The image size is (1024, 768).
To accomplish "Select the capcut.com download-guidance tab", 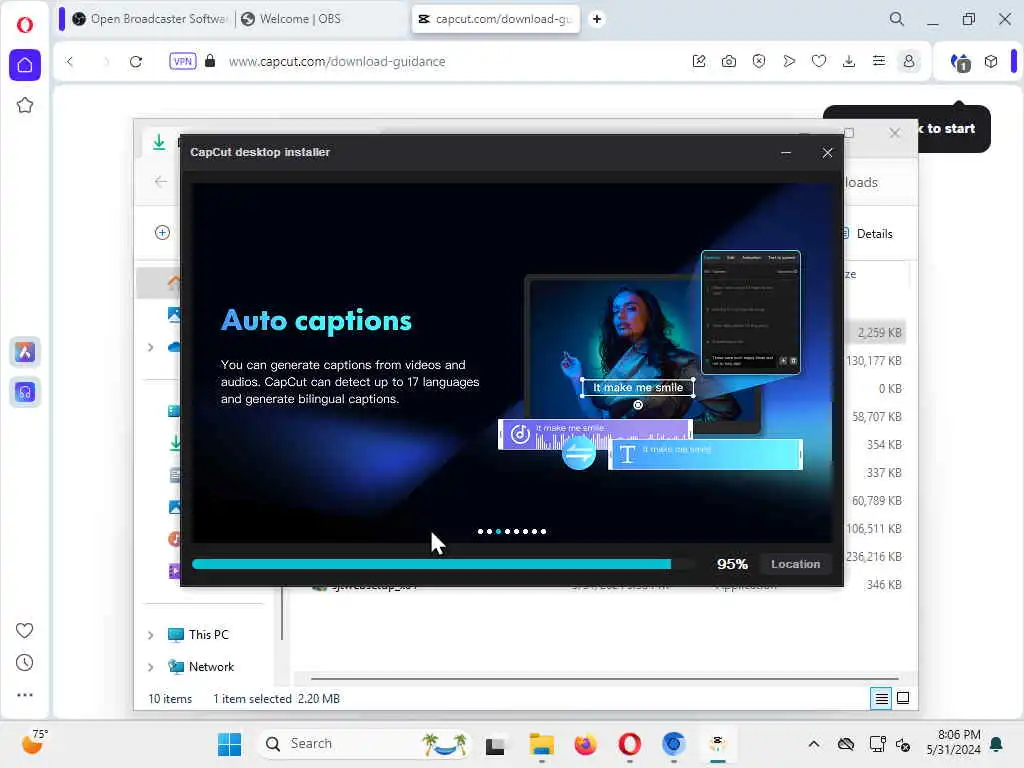I will point(496,19).
